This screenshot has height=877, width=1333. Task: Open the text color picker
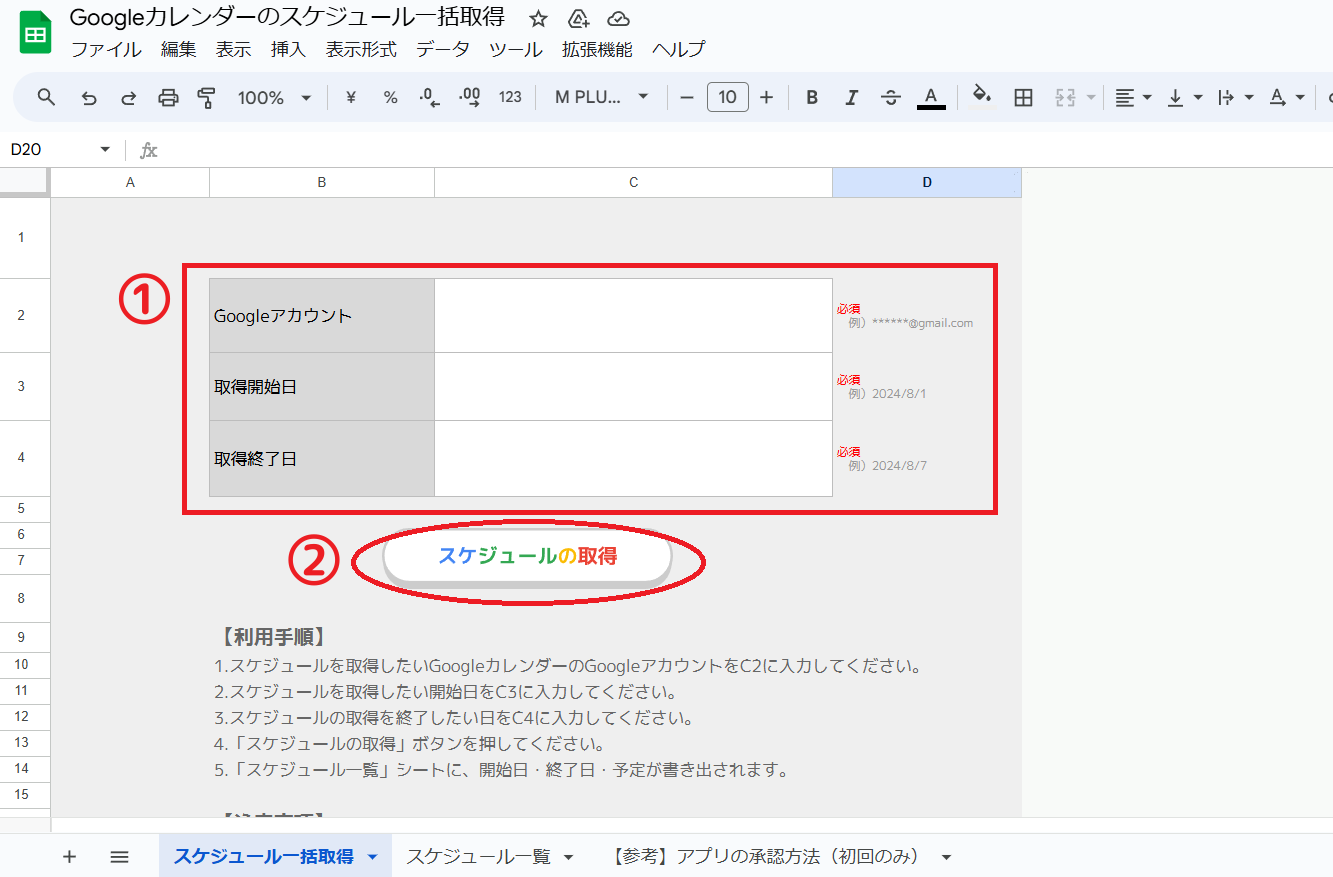[931, 97]
